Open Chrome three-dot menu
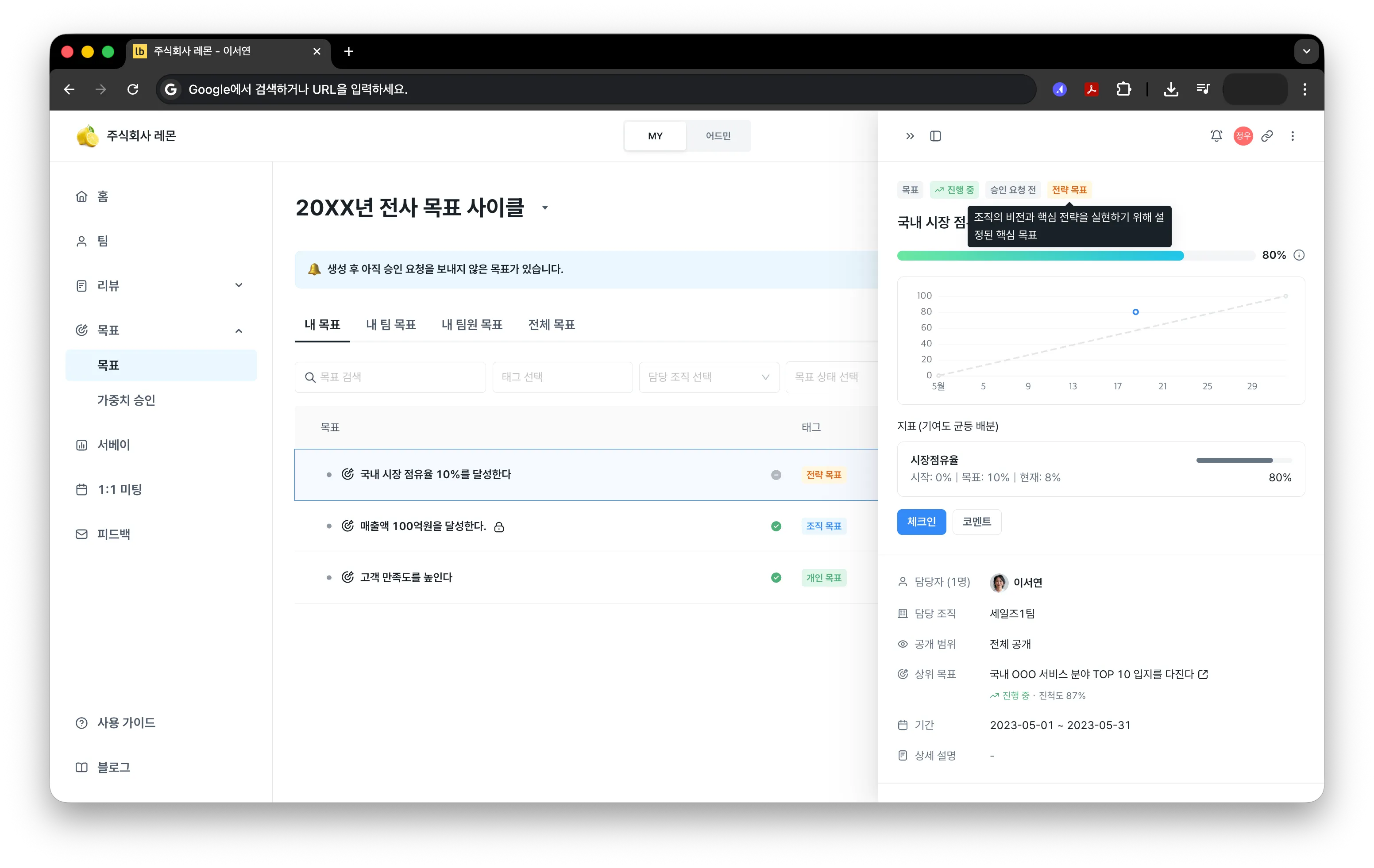The height and width of the screenshot is (868, 1374). point(1305,89)
